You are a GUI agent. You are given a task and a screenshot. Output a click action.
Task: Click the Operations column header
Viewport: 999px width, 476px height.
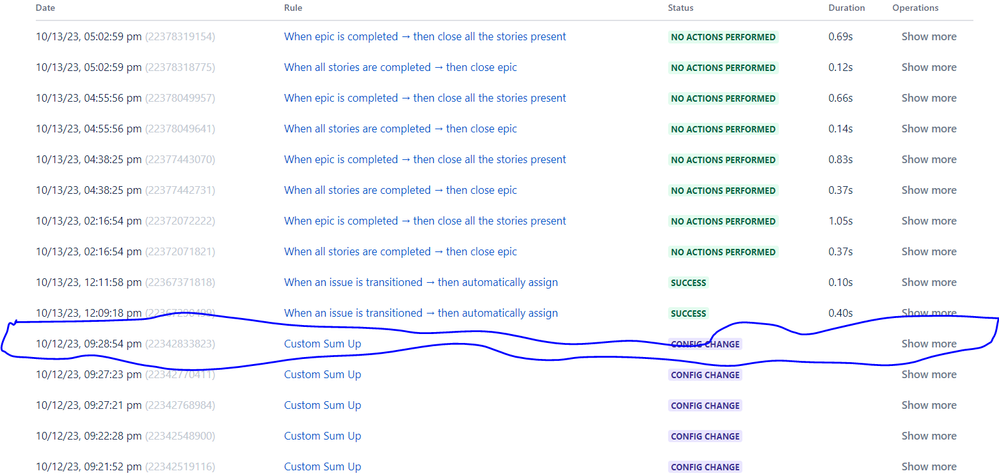[x=916, y=8]
